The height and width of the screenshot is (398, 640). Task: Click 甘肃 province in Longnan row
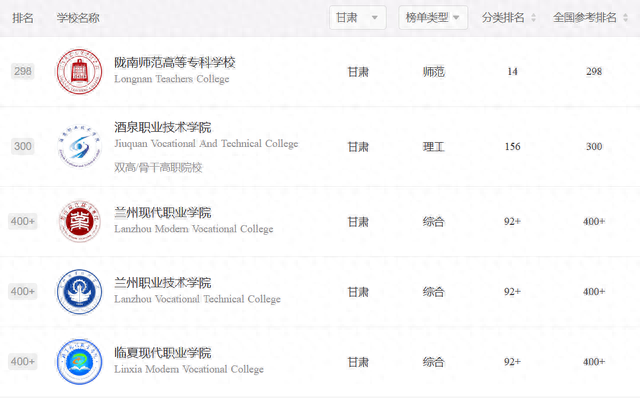tap(358, 72)
